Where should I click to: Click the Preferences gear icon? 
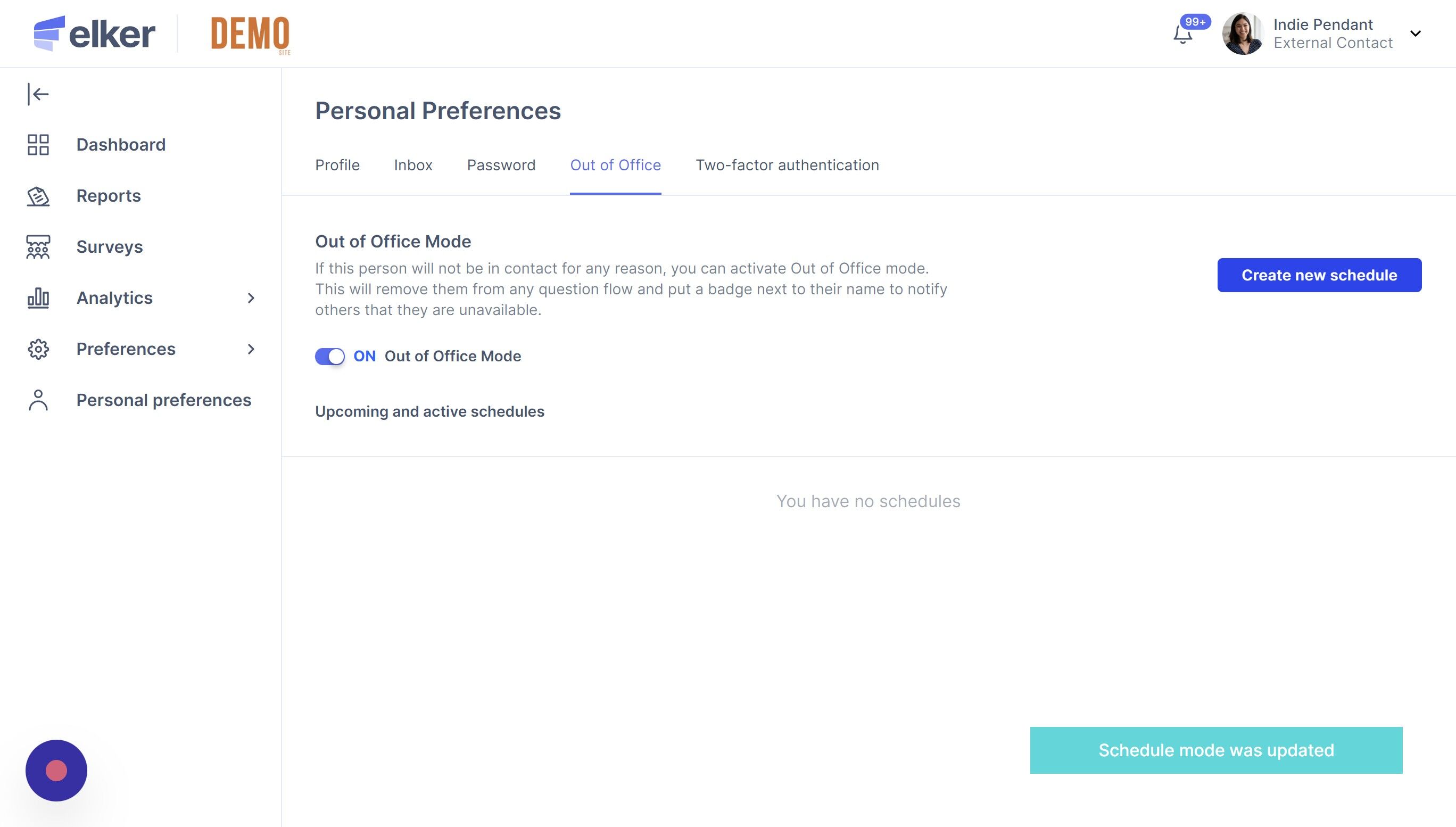point(38,349)
